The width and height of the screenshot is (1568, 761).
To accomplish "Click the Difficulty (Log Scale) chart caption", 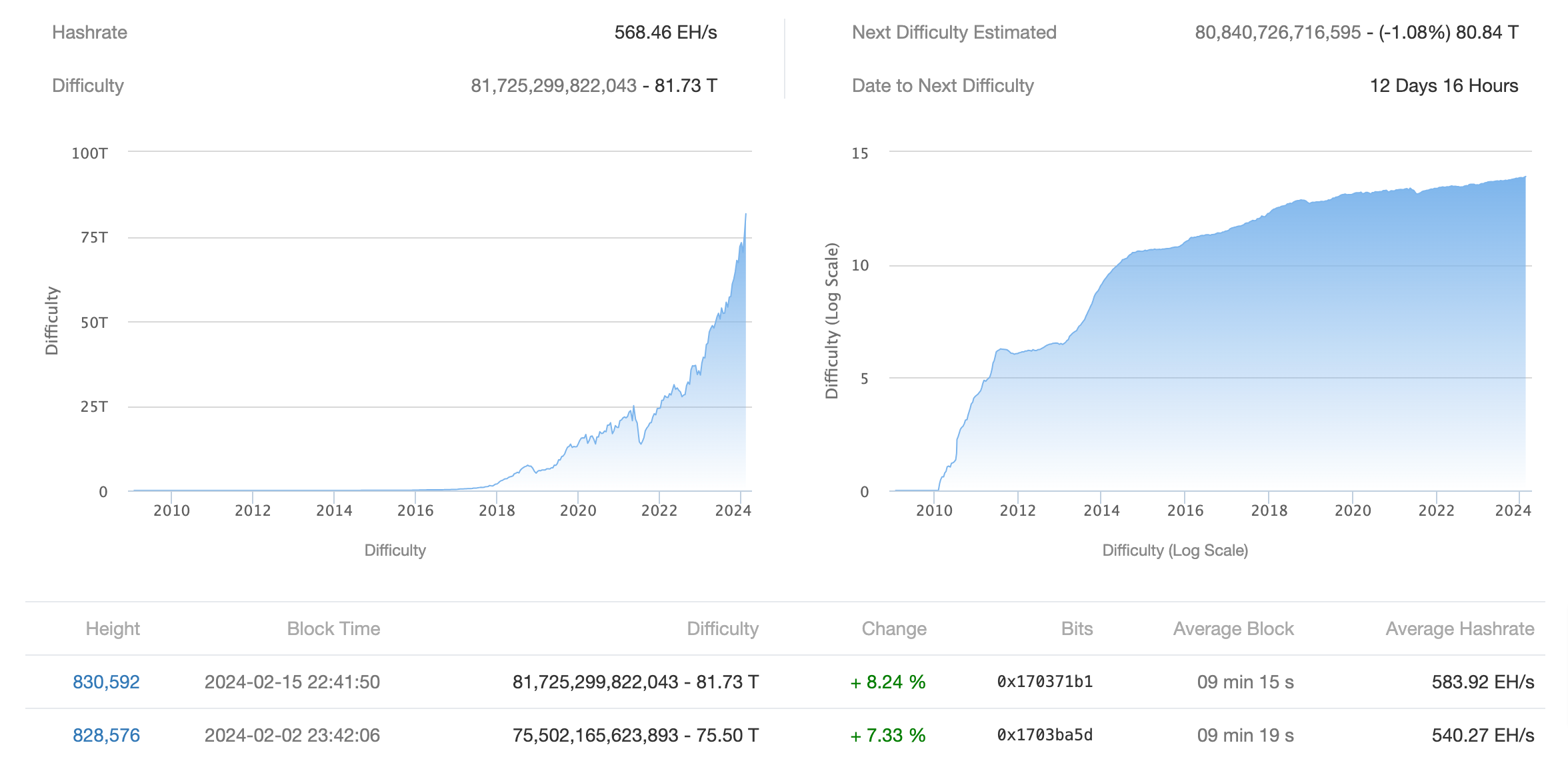I will (1175, 550).
